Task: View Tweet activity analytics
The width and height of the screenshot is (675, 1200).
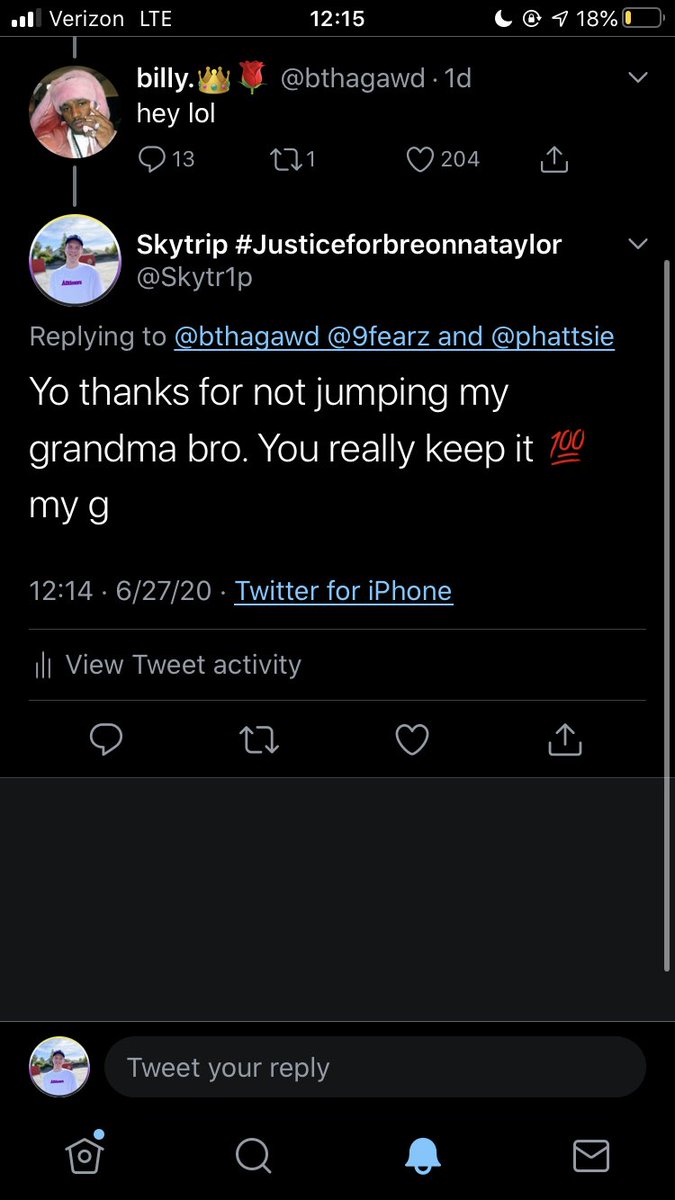Action: [x=167, y=665]
